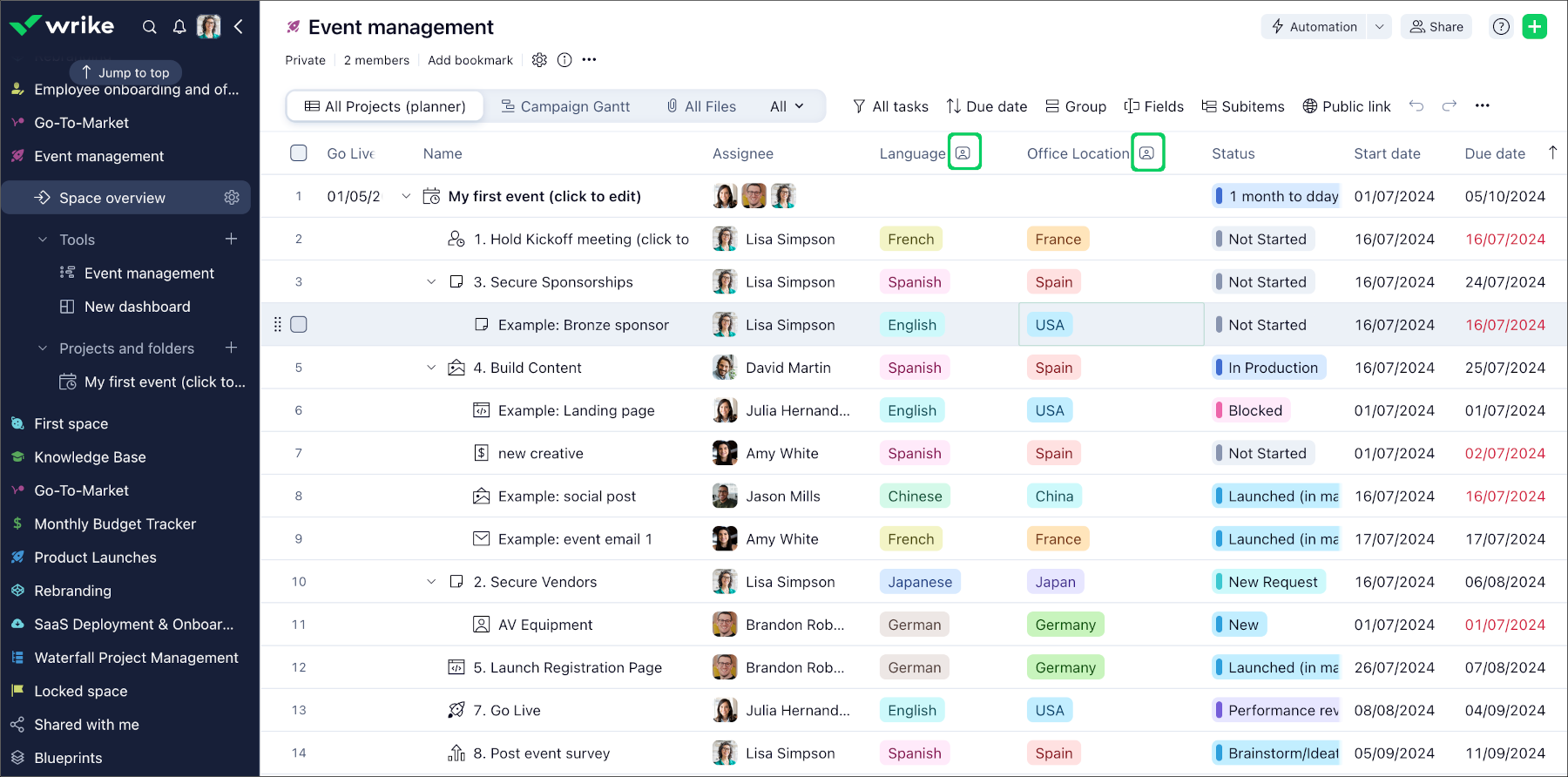Collapse 3. Secure Sponsorships subtasks
The height and width of the screenshot is (777, 1568).
[x=431, y=282]
